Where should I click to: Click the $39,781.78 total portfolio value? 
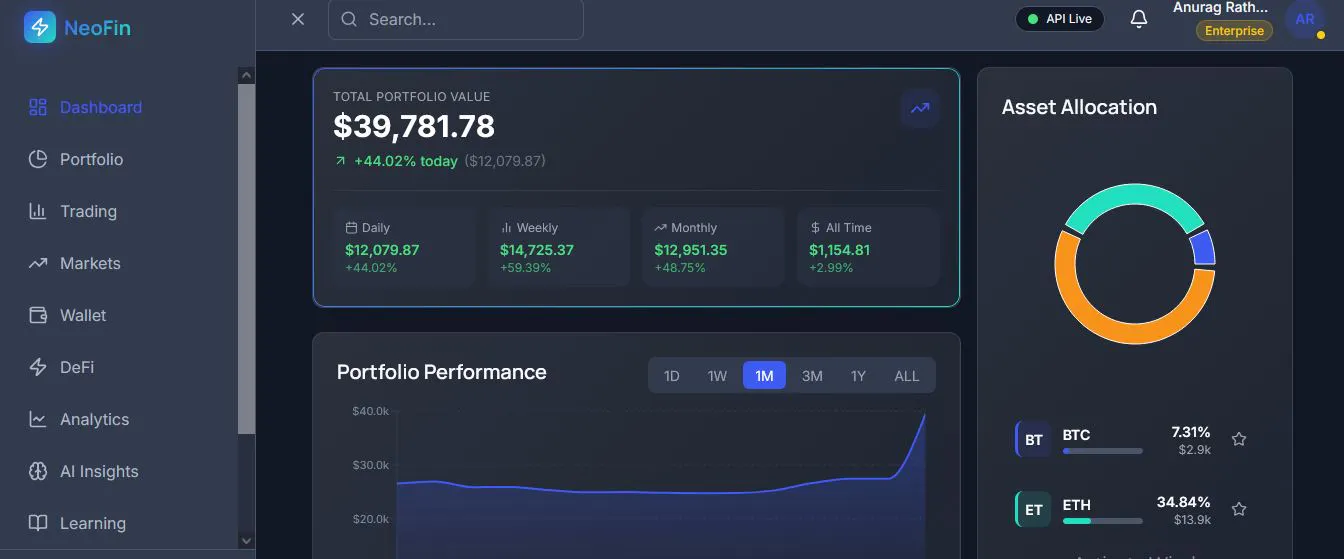pos(414,126)
